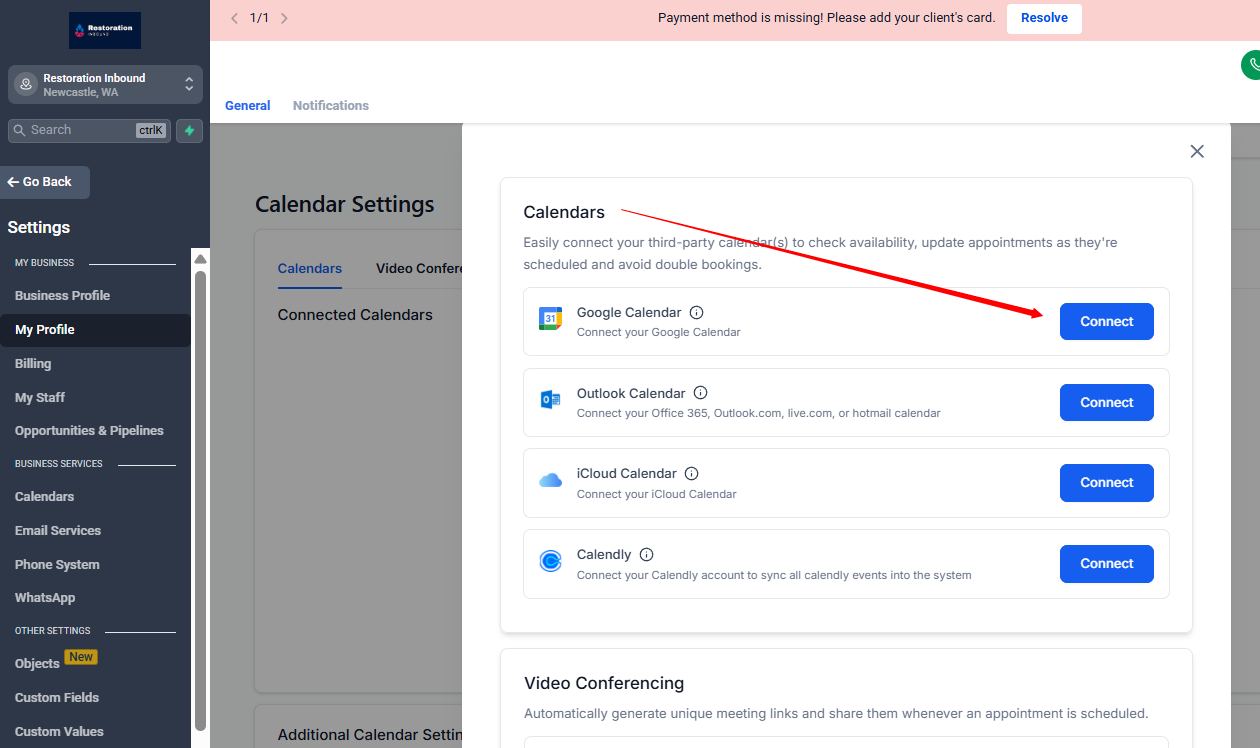Screen dimensions: 1260x748
Task: Open Business Profile settings
Action: (62, 296)
